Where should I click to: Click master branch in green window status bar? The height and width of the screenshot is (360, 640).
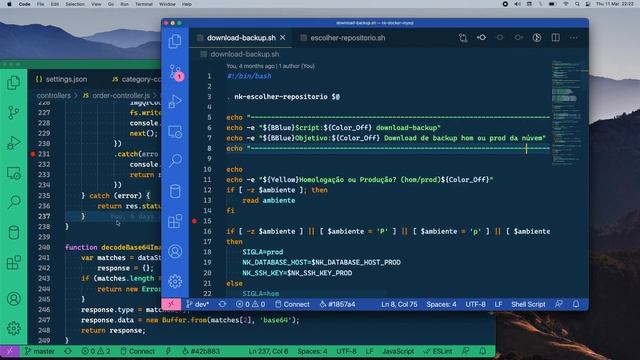click(x=40, y=351)
